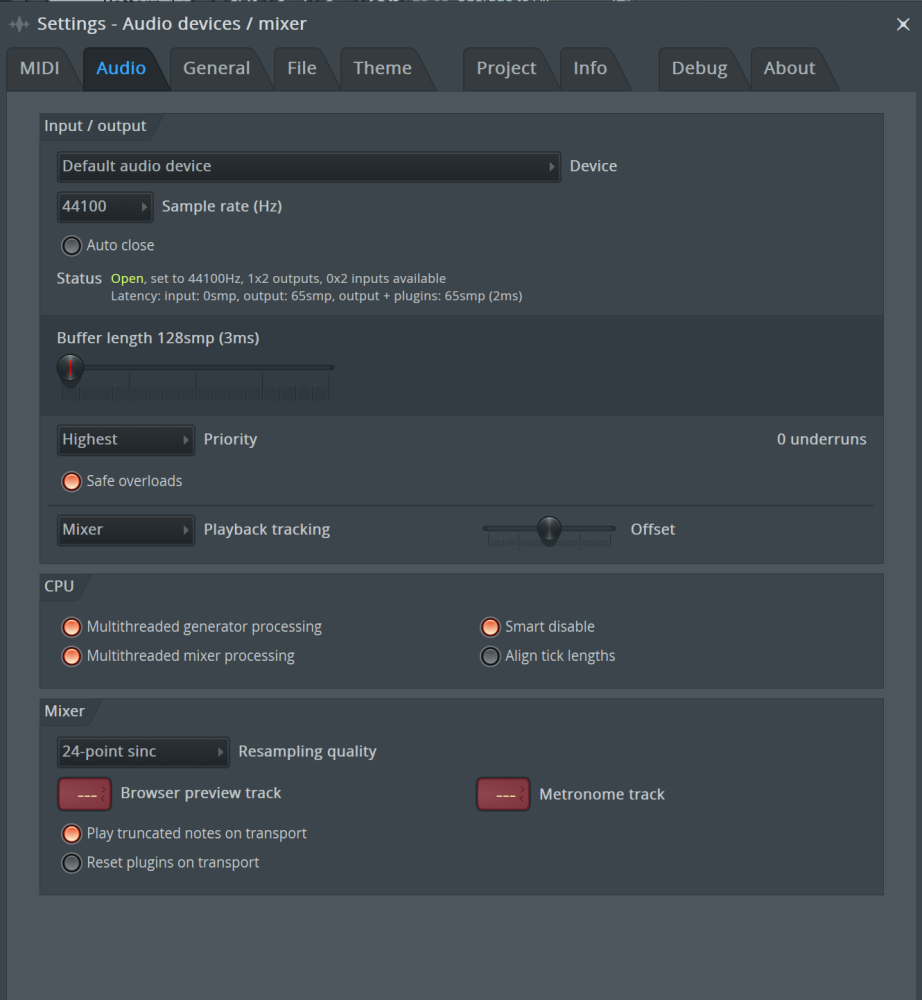
Task: Click the Device label
Action: tap(593, 166)
